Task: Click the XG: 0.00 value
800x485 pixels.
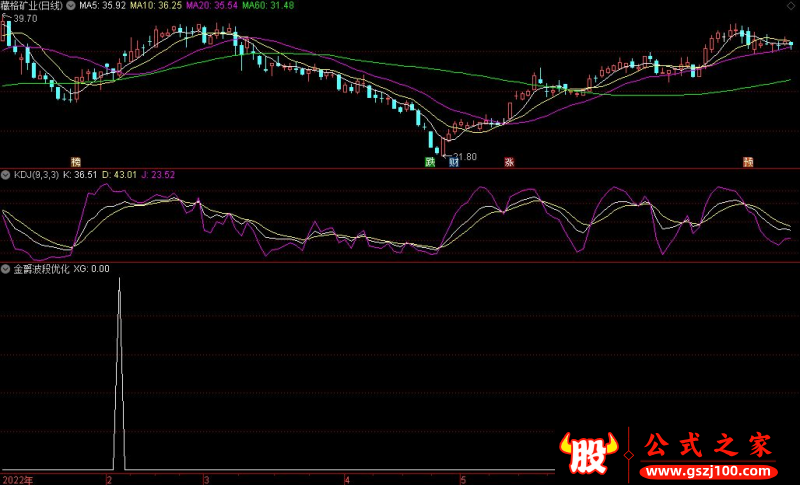Action: pyautogui.click(x=91, y=269)
